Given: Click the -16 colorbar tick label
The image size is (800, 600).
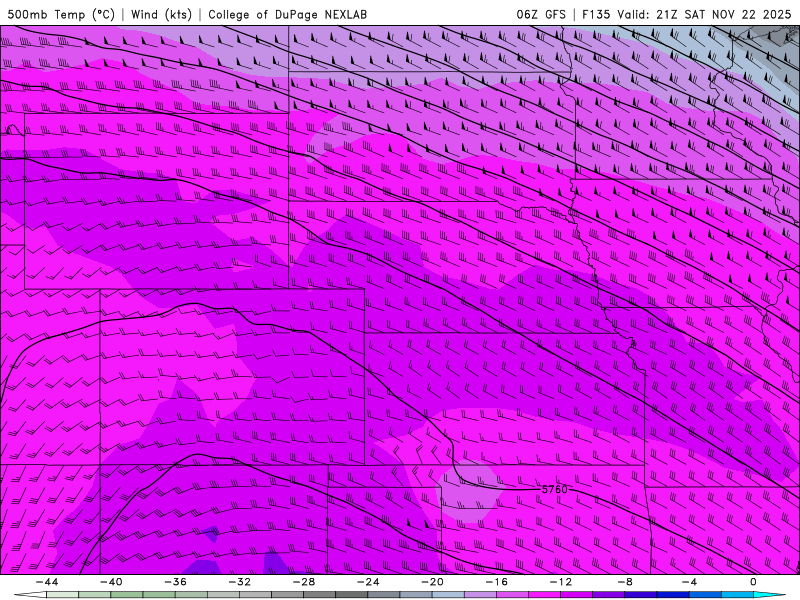Looking at the screenshot, I should pos(497,582).
